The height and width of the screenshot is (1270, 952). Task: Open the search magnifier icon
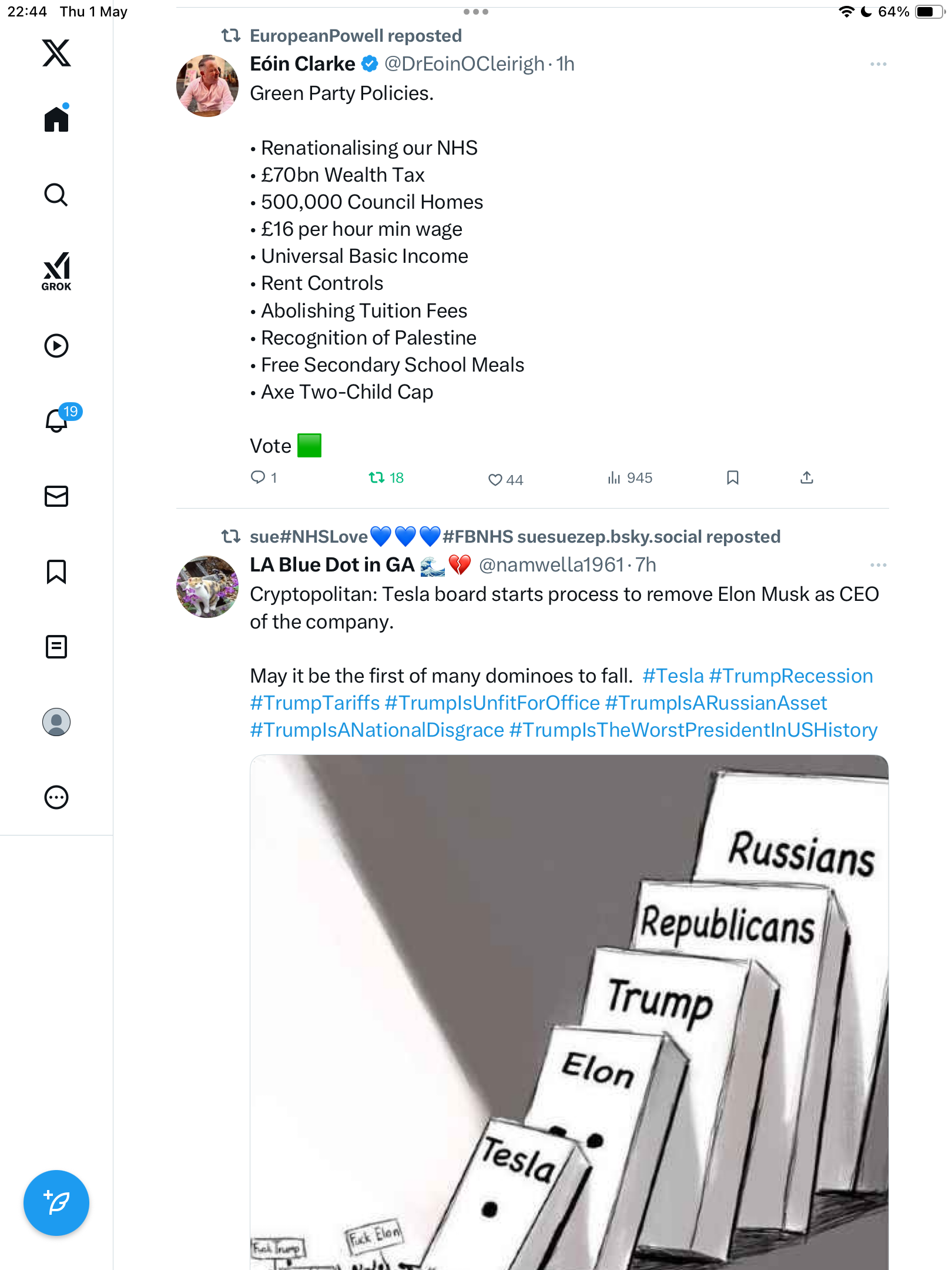[x=56, y=195]
